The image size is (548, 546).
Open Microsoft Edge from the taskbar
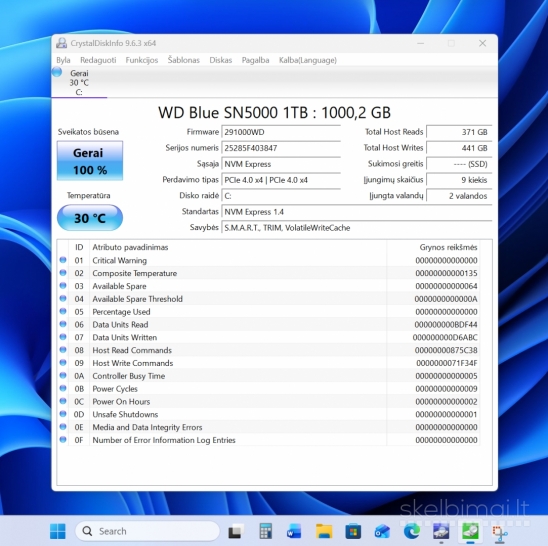(412, 531)
